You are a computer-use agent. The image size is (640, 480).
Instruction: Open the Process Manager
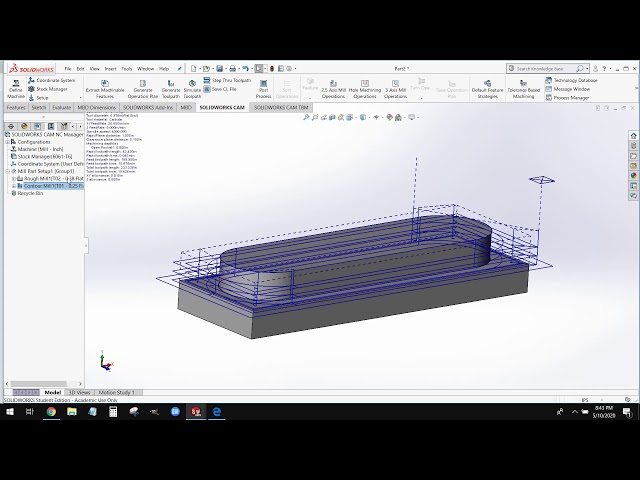pyautogui.click(x=567, y=98)
